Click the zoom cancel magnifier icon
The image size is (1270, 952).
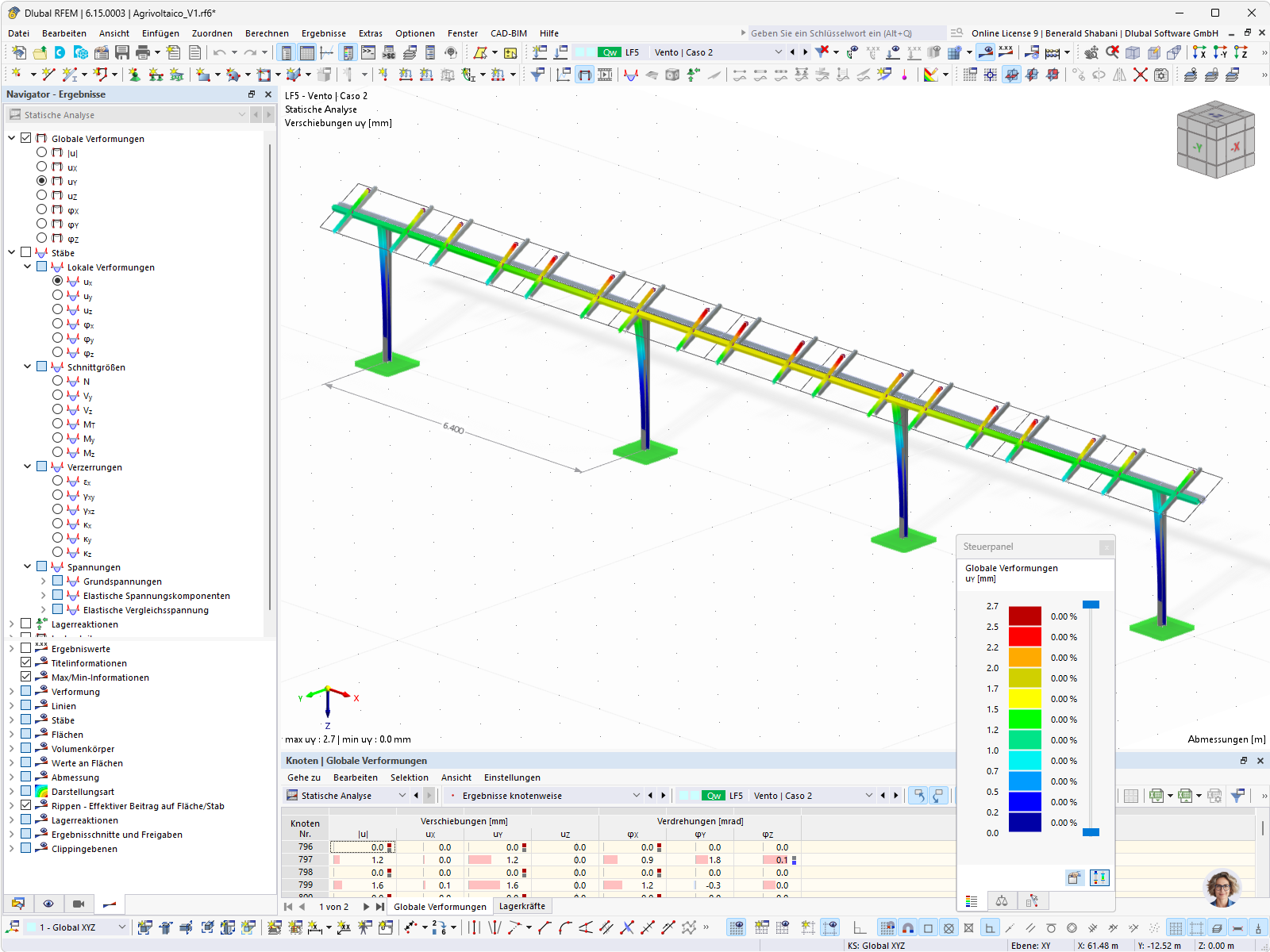(1112, 52)
